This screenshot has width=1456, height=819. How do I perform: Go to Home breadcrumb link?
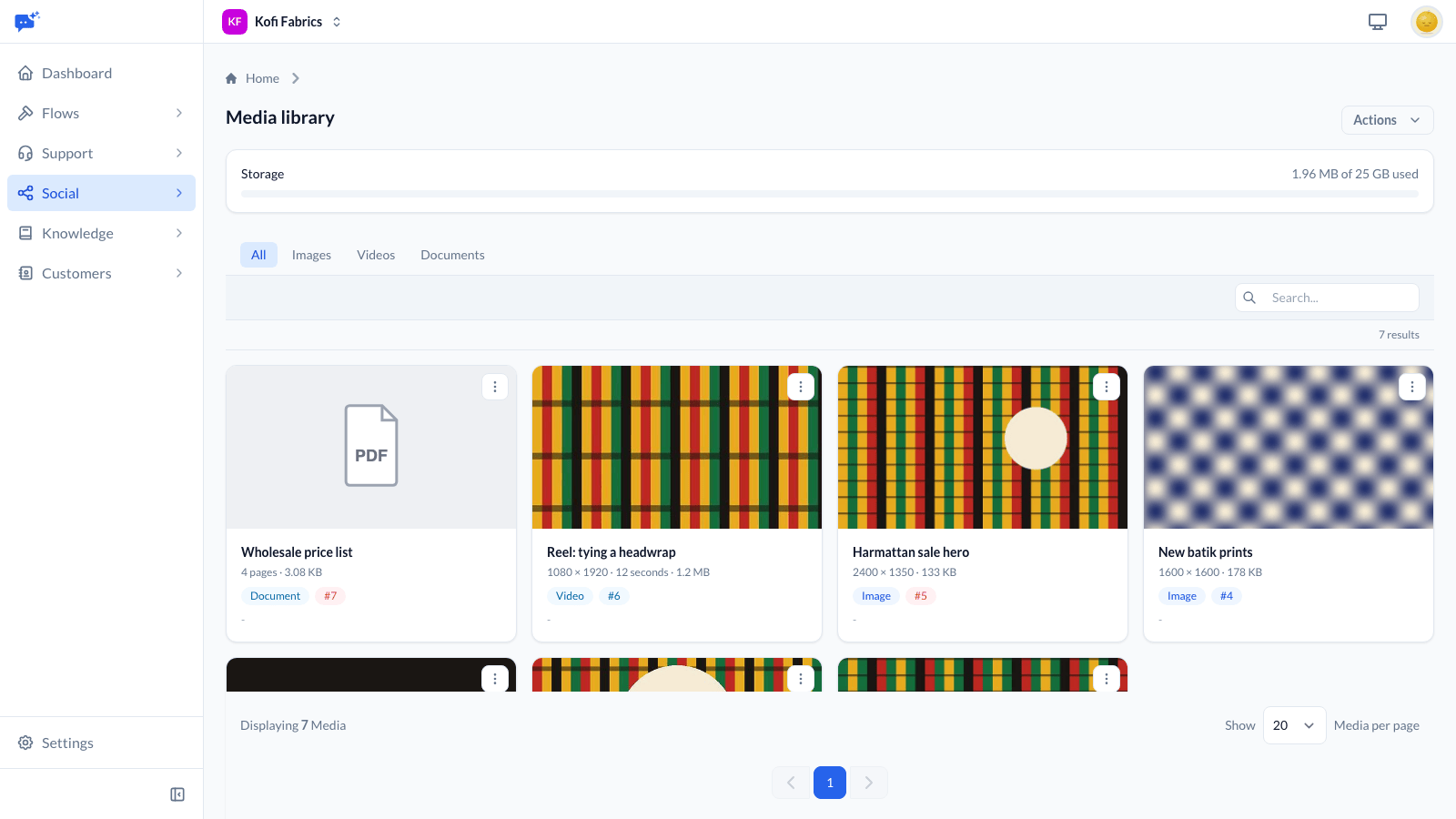click(262, 78)
